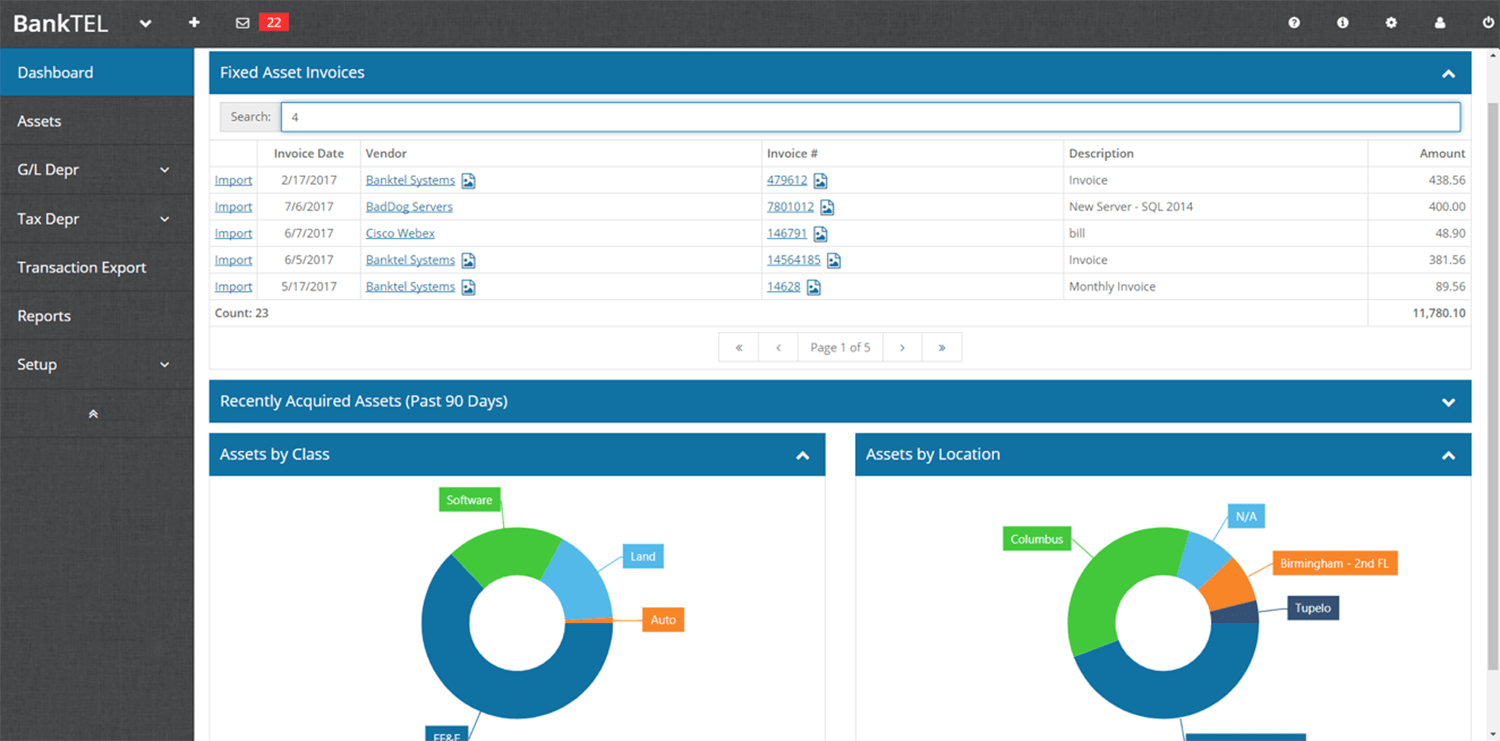Collapse the Assets by Class panel
The height and width of the screenshot is (741, 1500).
tap(802, 454)
